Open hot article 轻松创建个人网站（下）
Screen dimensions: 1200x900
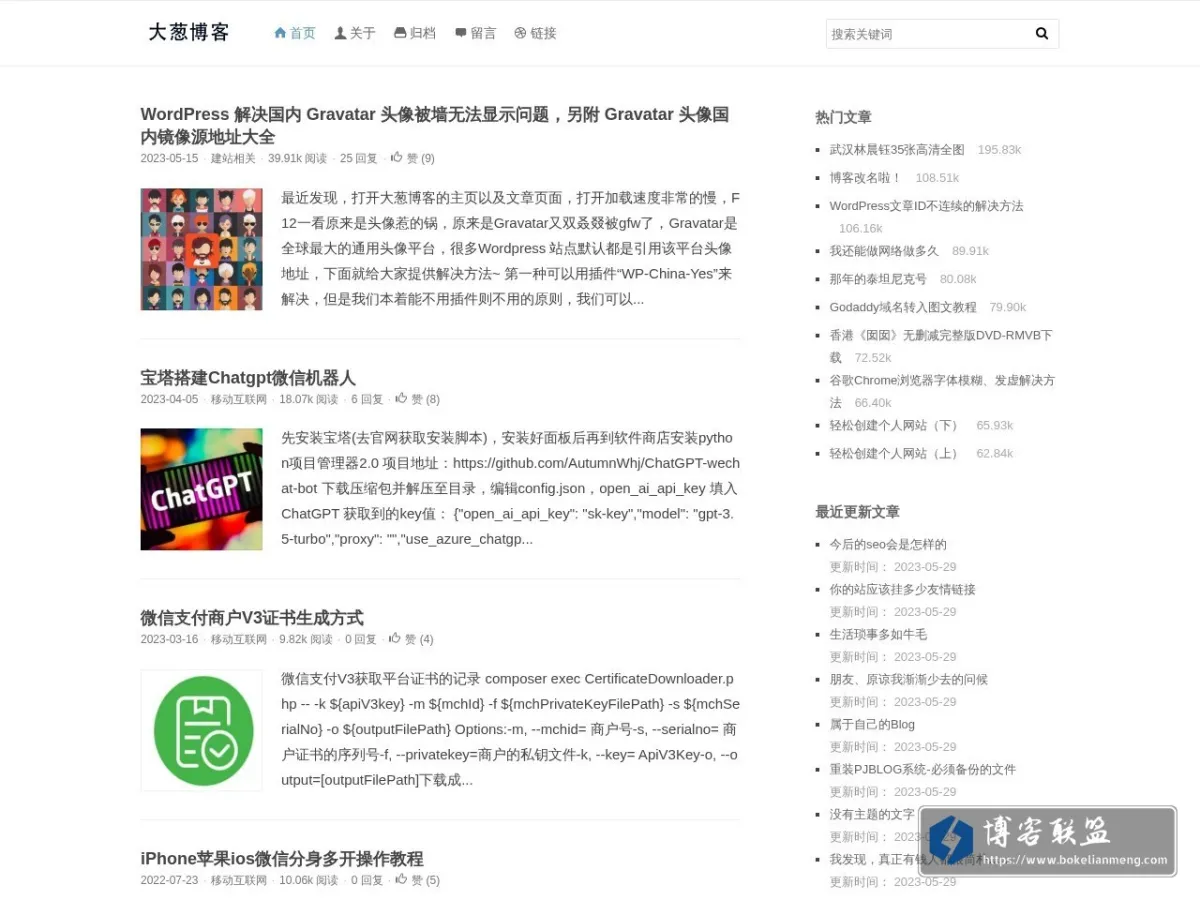(x=896, y=425)
